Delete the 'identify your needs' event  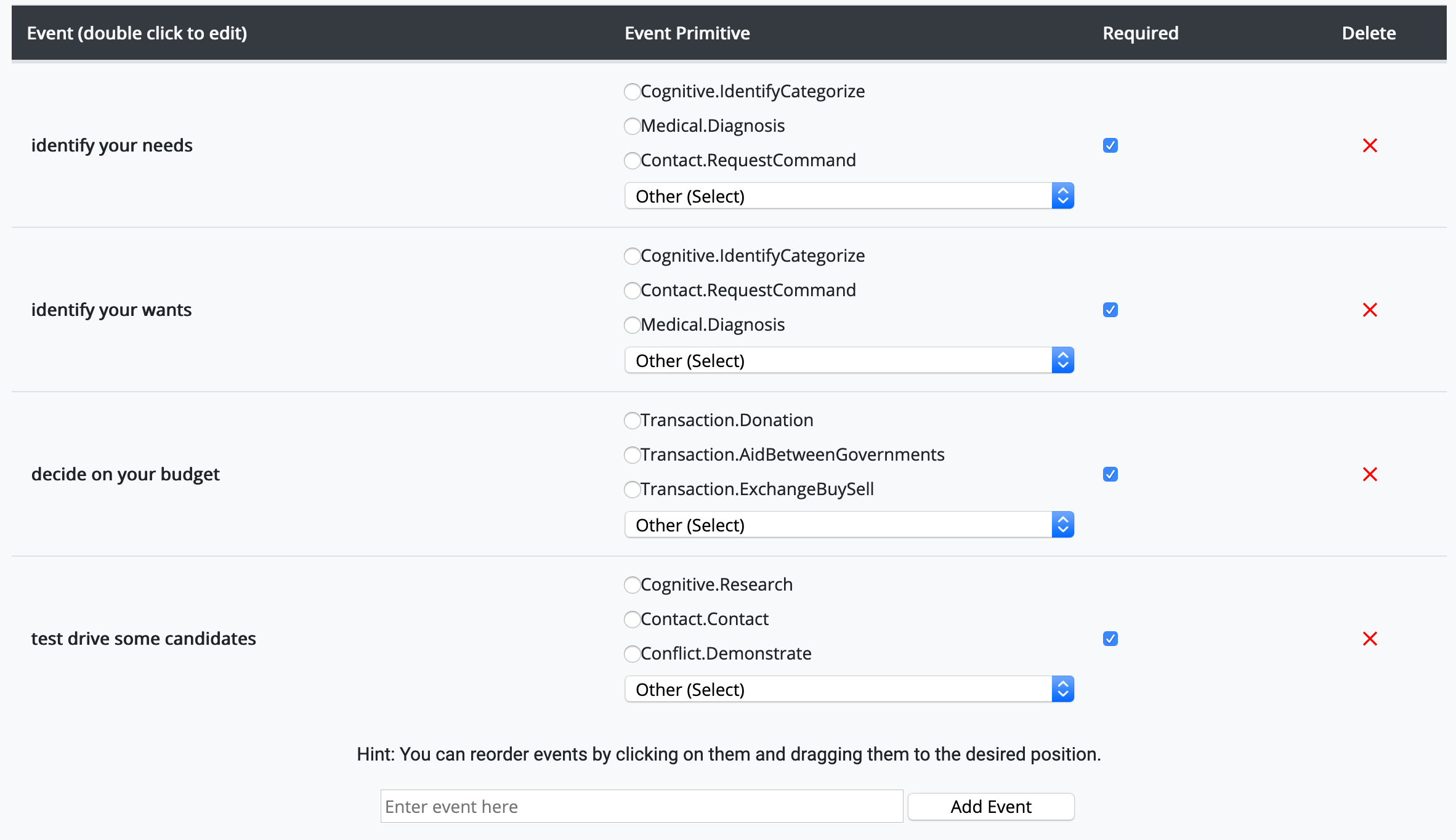tap(1370, 145)
